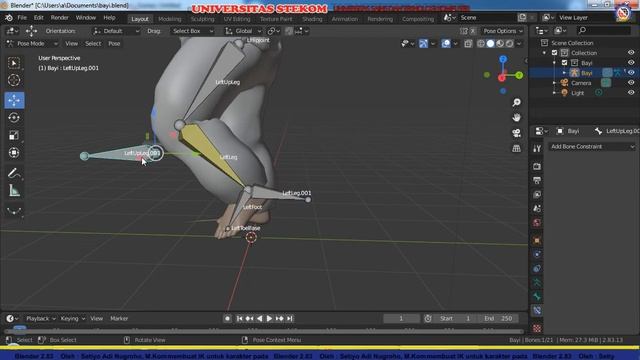Image resolution: width=640 pixels, height=360 pixels.
Task: Open the Bone properties tab
Action: coord(537,296)
